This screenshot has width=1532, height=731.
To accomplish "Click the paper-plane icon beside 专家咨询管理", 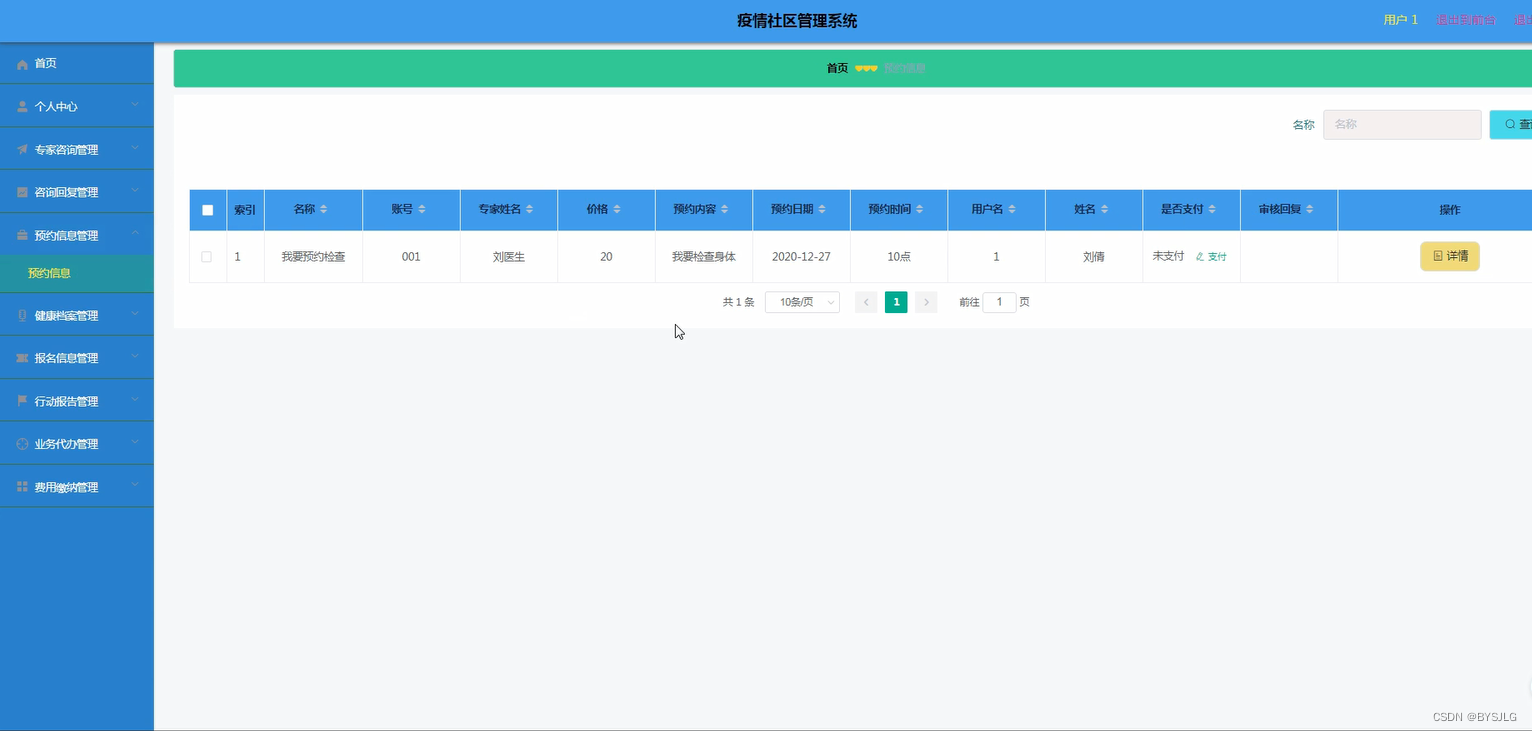I will pyautogui.click(x=22, y=150).
